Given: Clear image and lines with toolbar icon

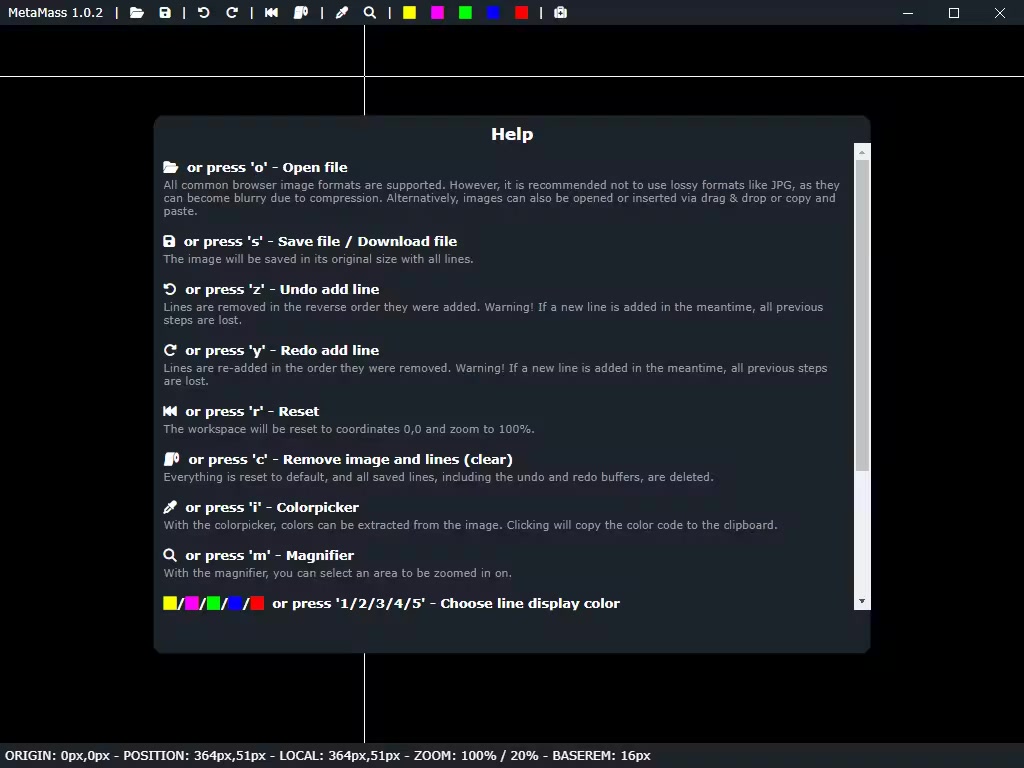Looking at the screenshot, I should click(301, 13).
